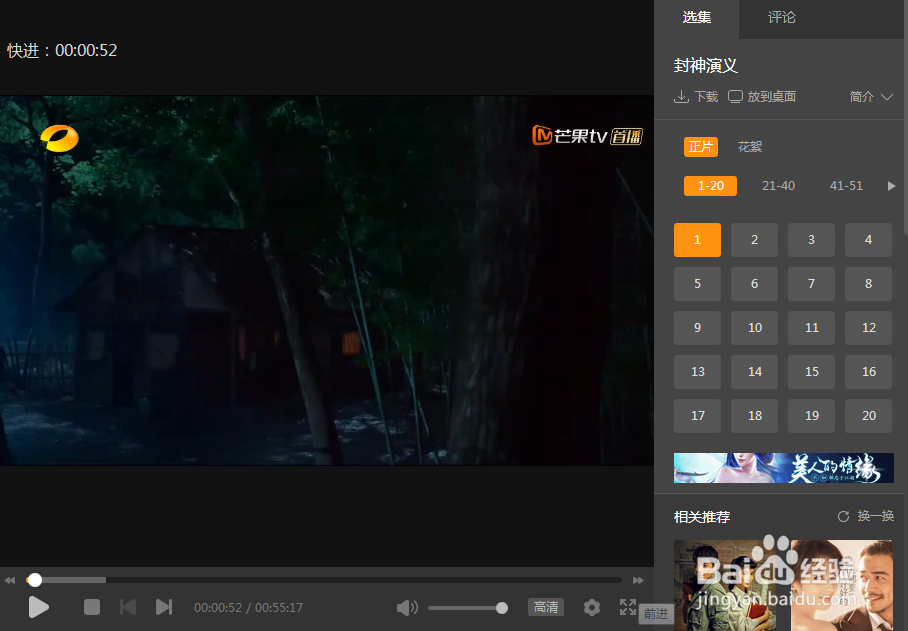Viewport: 908px width, 631px height.
Task: Select episode 6
Action: click(754, 284)
